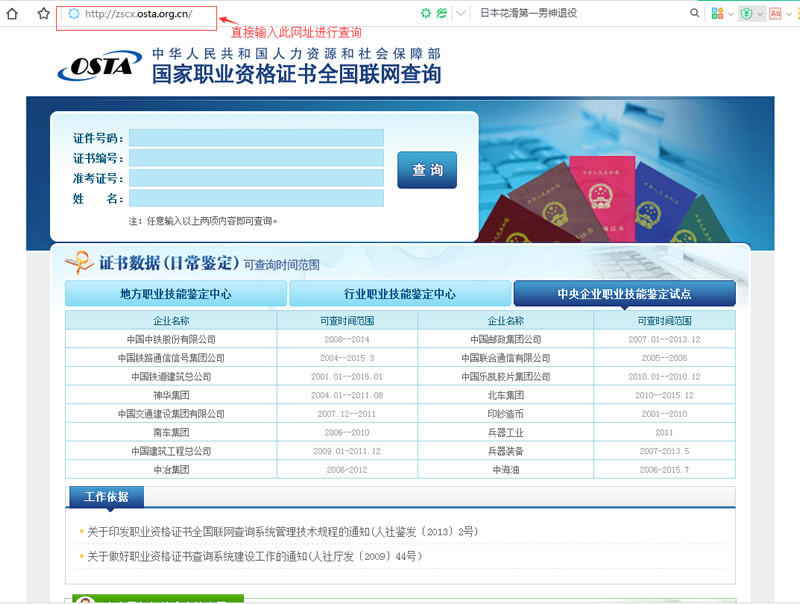Click the 中国建筑工程总公司 cell
The image size is (800, 604).
[171, 451]
